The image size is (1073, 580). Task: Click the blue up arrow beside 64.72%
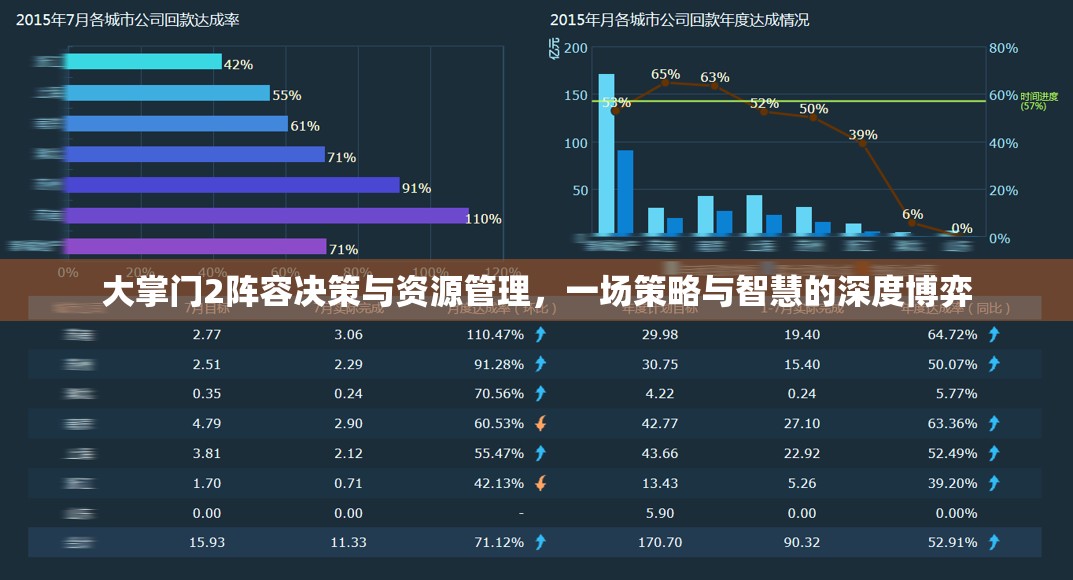click(x=993, y=335)
